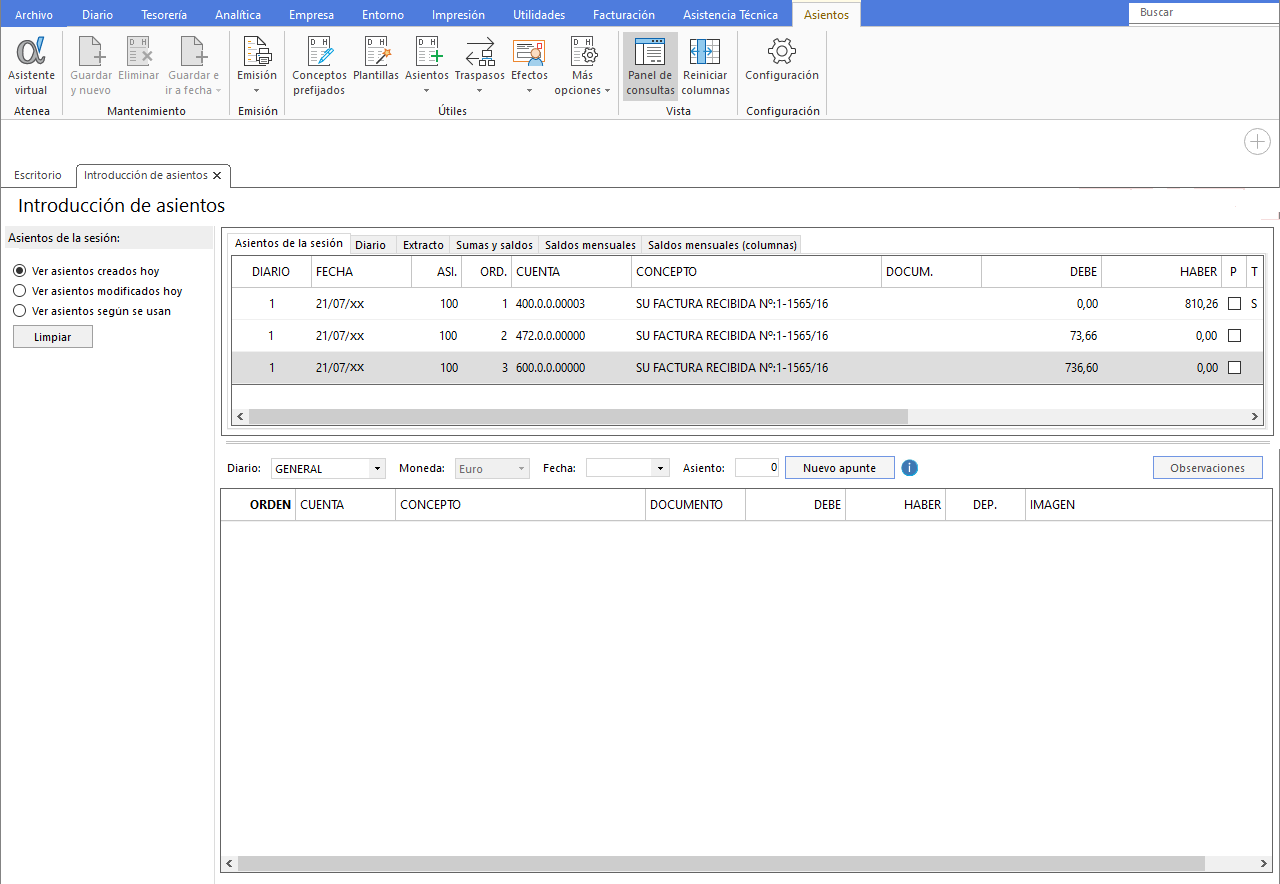Switch to the Escritorio tab

pos(38,175)
